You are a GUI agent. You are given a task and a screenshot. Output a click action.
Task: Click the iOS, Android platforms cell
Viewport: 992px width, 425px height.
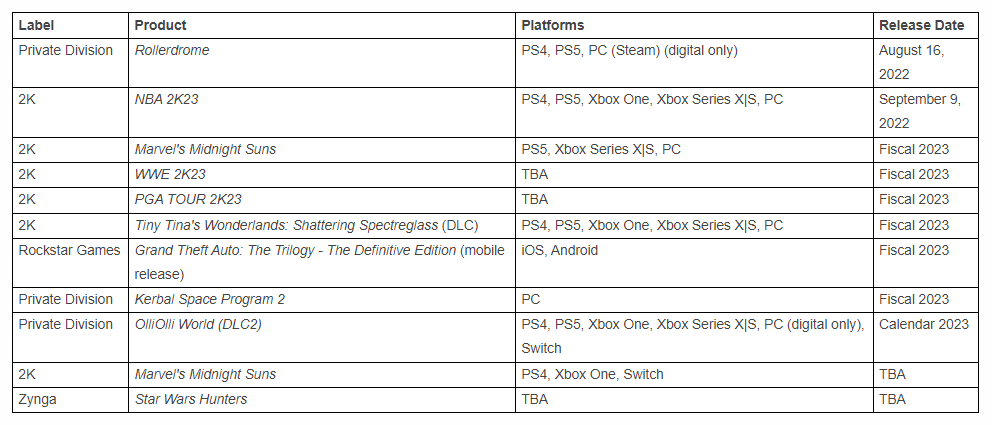694,262
